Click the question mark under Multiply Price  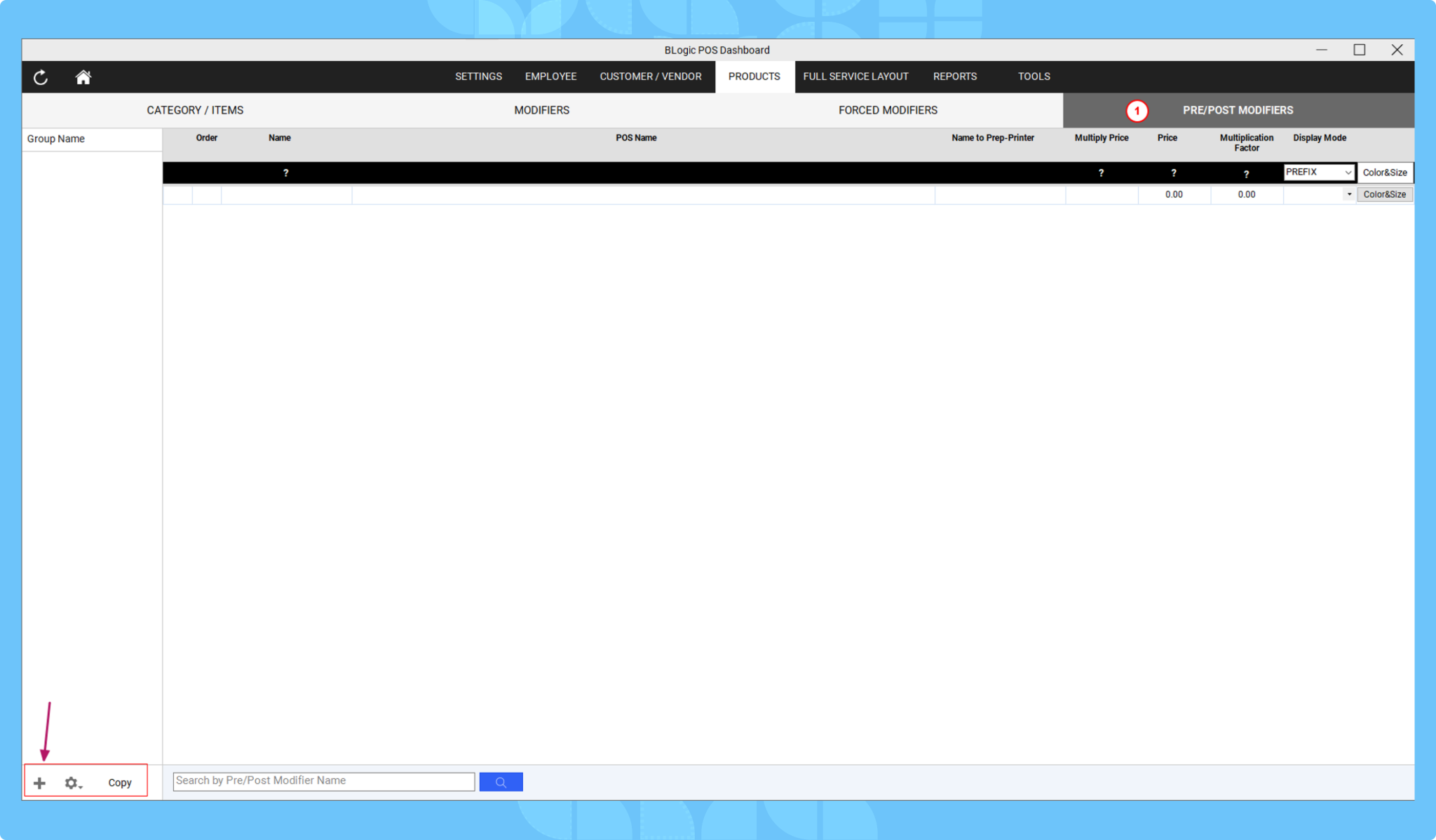pyautogui.click(x=1101, y=173)
